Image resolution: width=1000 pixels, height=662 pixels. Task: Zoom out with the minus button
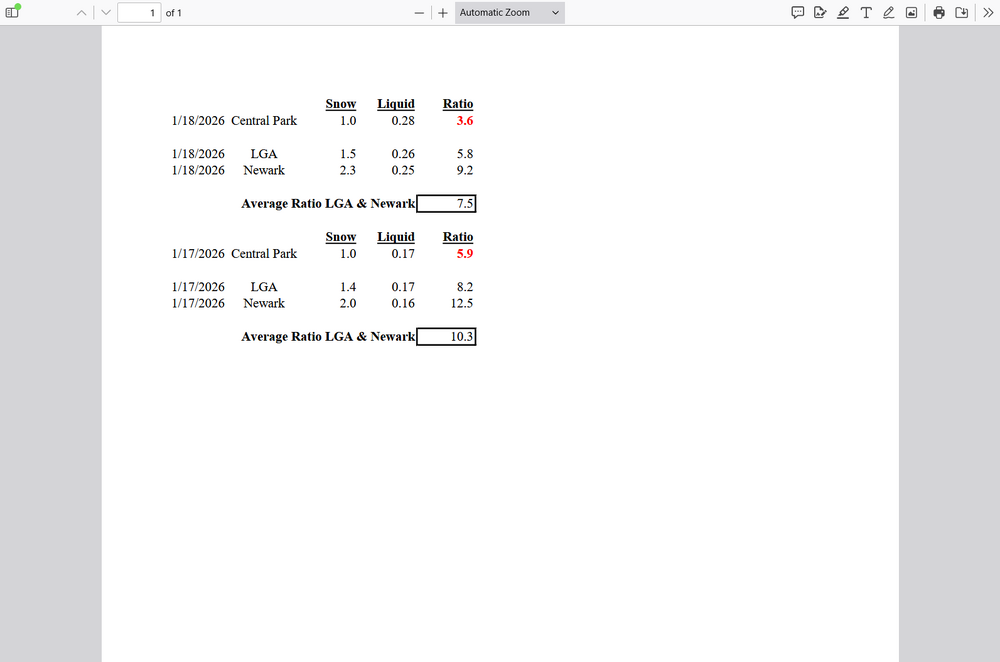(420, 13)
